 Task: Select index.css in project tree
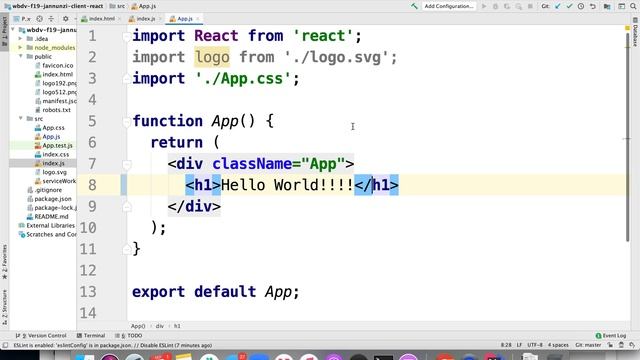click(x=52, y=155)
